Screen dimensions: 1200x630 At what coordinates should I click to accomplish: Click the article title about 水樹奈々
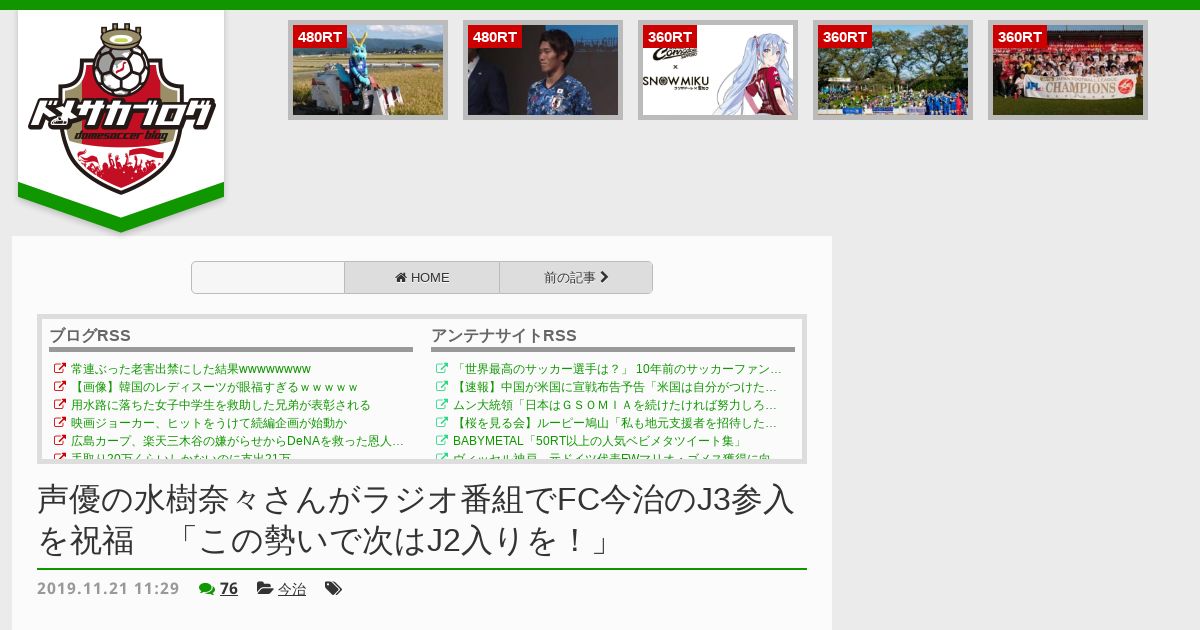point(416,520)
